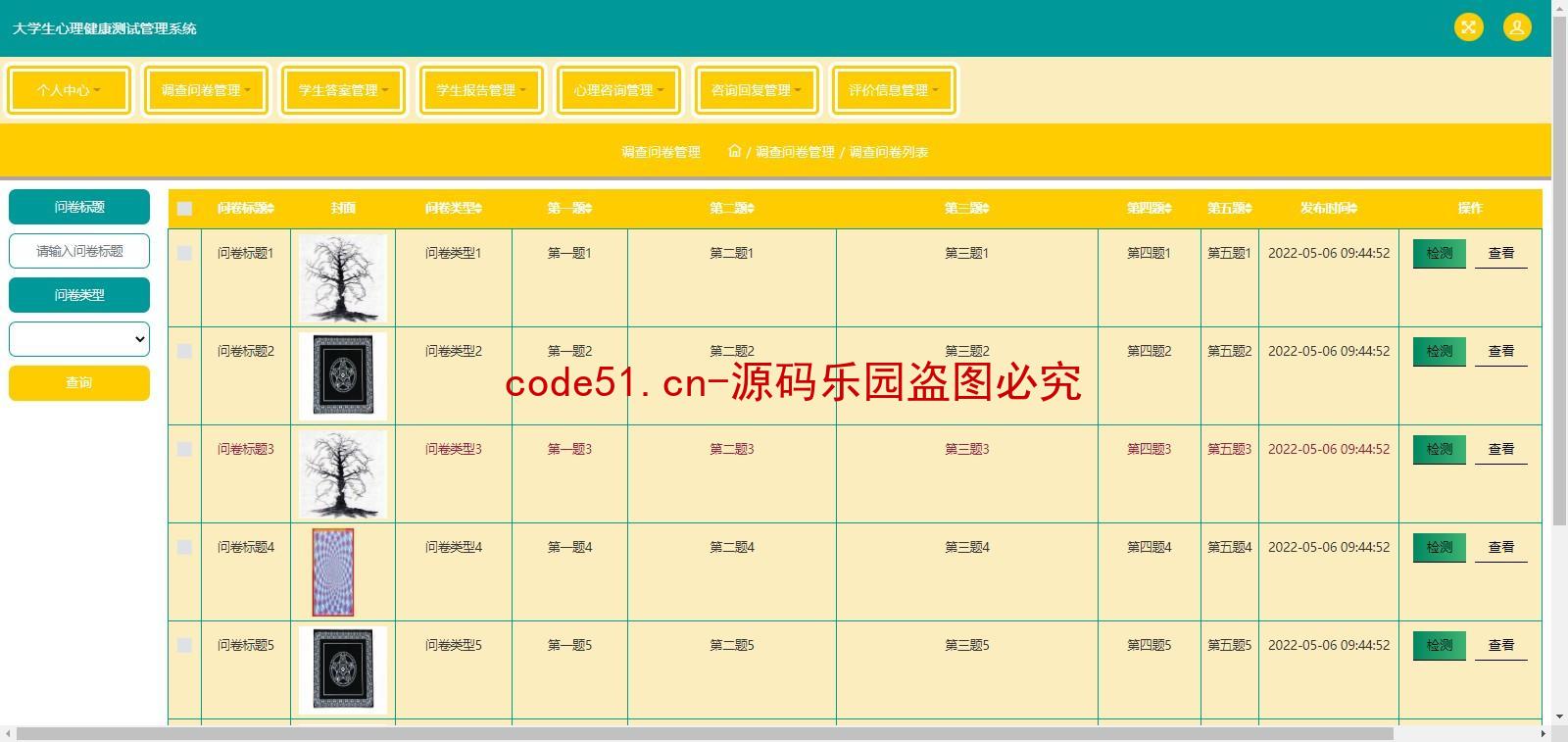Open the user profile icon in header
This screenshot has height=742, width=1568.
click(1517, 27)
